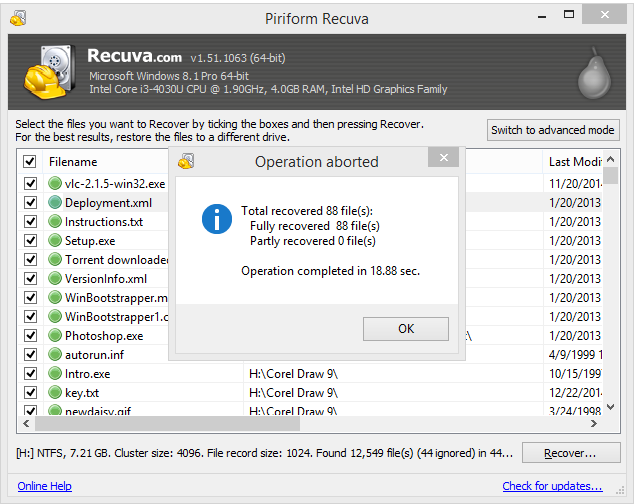Close the Operation aborted dialog
This screenshot has height=504, width=635.
[x=443, y=161]
